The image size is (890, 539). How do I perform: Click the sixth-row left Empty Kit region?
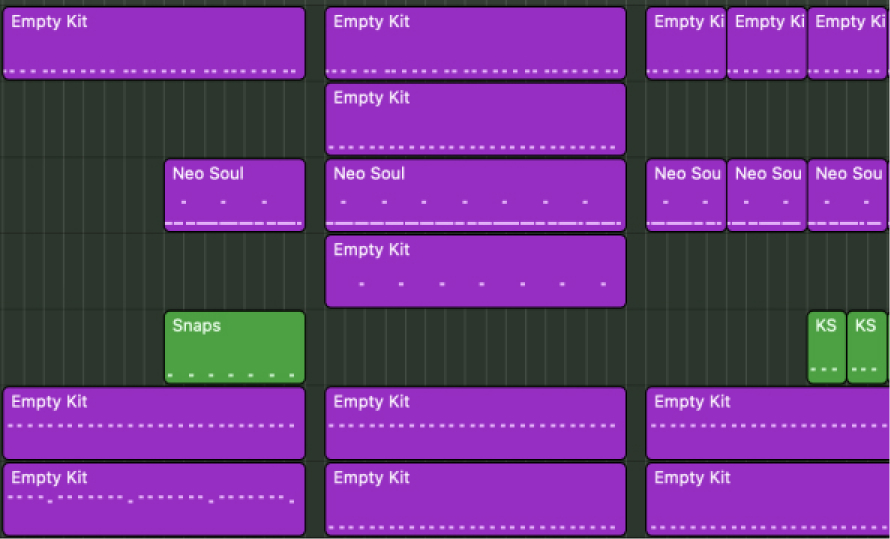tap(154, 423)
